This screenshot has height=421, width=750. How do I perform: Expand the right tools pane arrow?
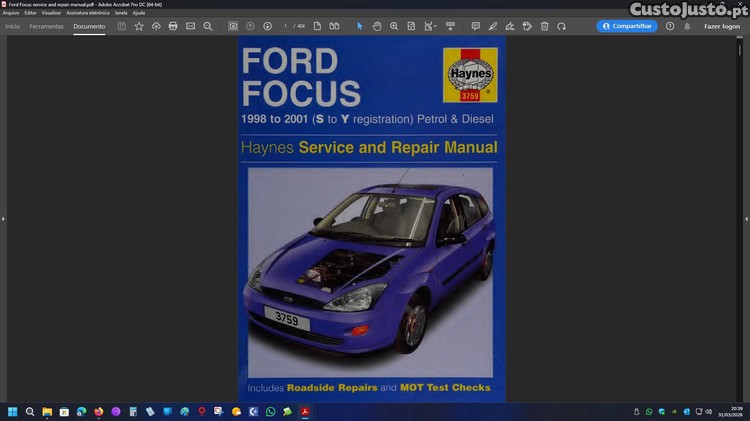(746, 218)
